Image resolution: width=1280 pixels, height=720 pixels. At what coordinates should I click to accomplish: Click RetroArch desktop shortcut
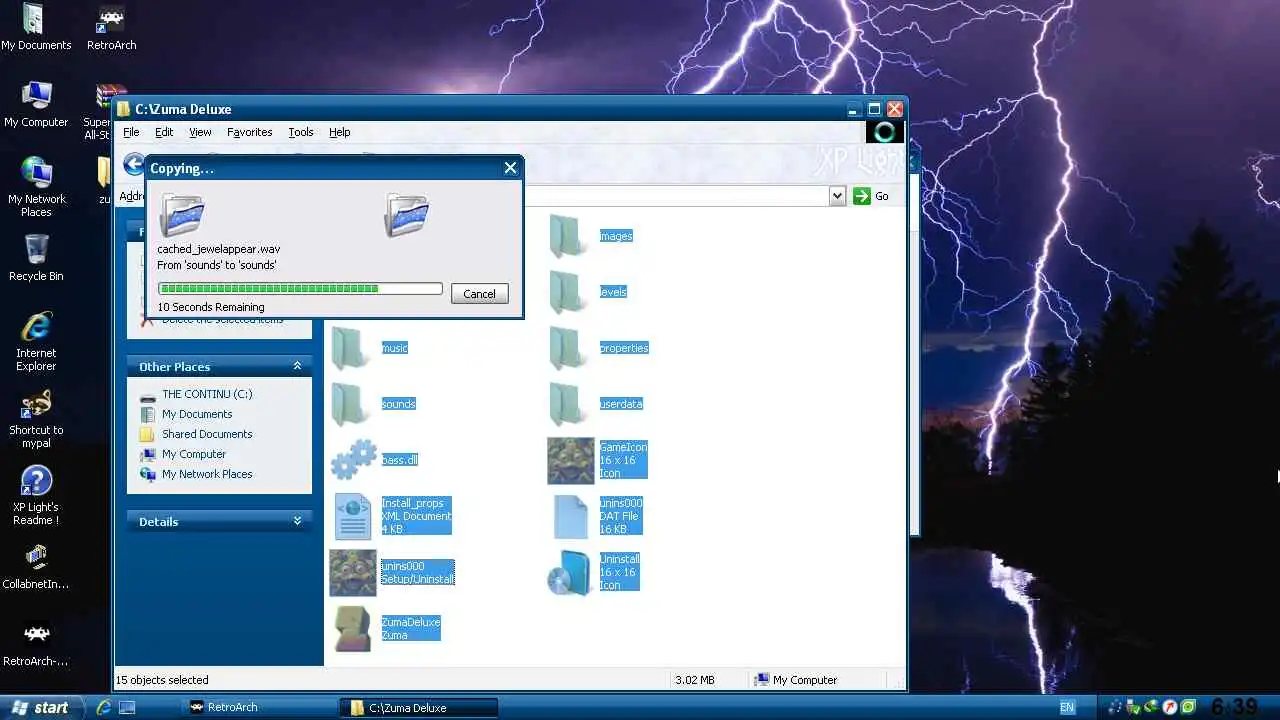pos(111,27)
